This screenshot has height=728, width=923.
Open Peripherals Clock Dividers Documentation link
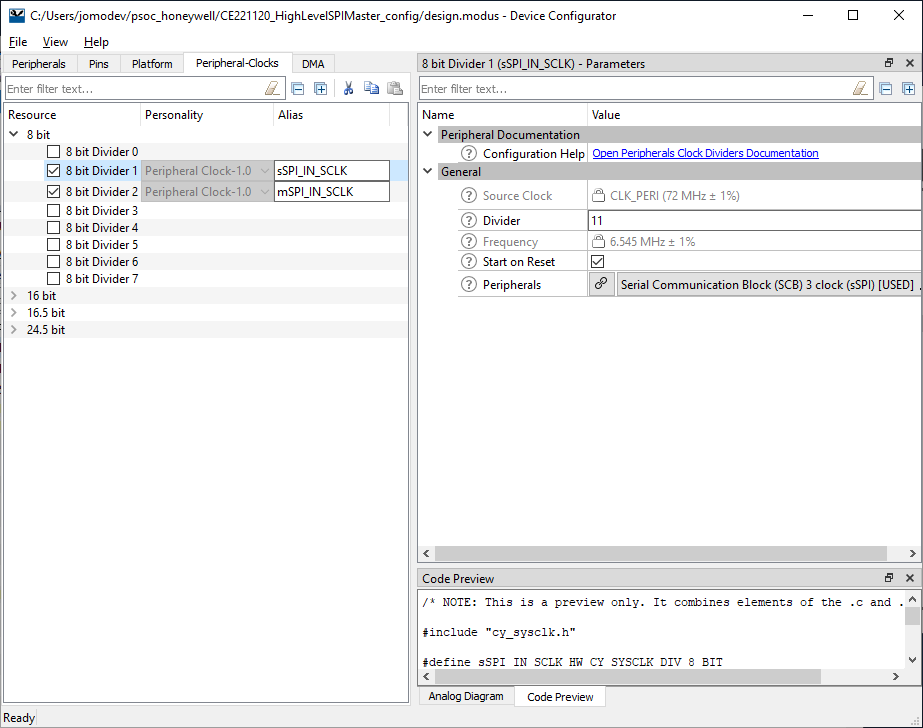705,153
